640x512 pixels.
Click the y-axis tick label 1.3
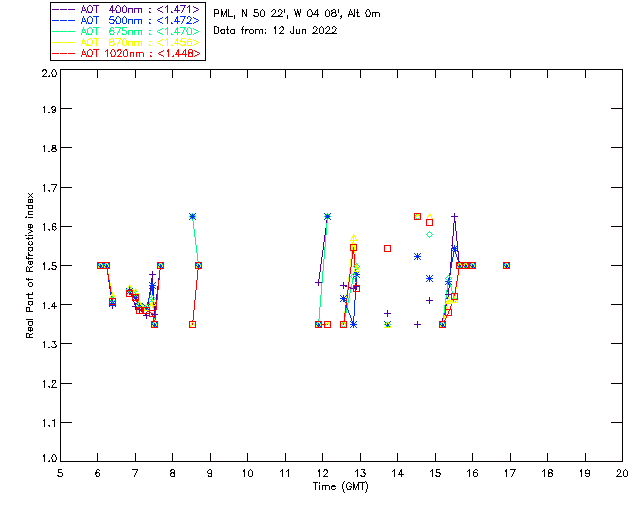[x=49, y=344]
